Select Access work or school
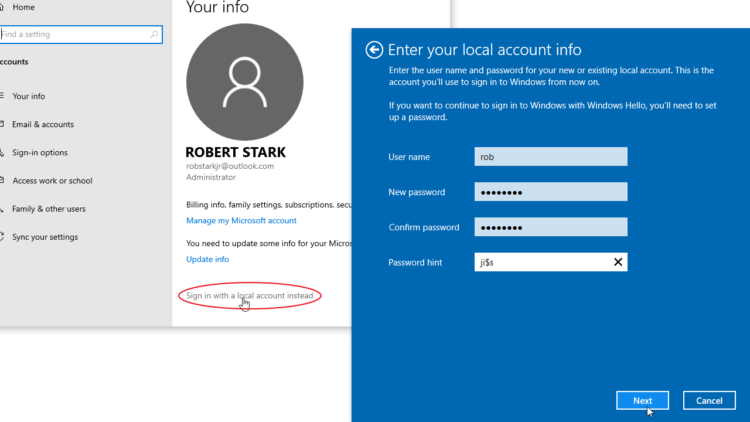Viewport: 750px width, 422px height. (x=52, y=181)
